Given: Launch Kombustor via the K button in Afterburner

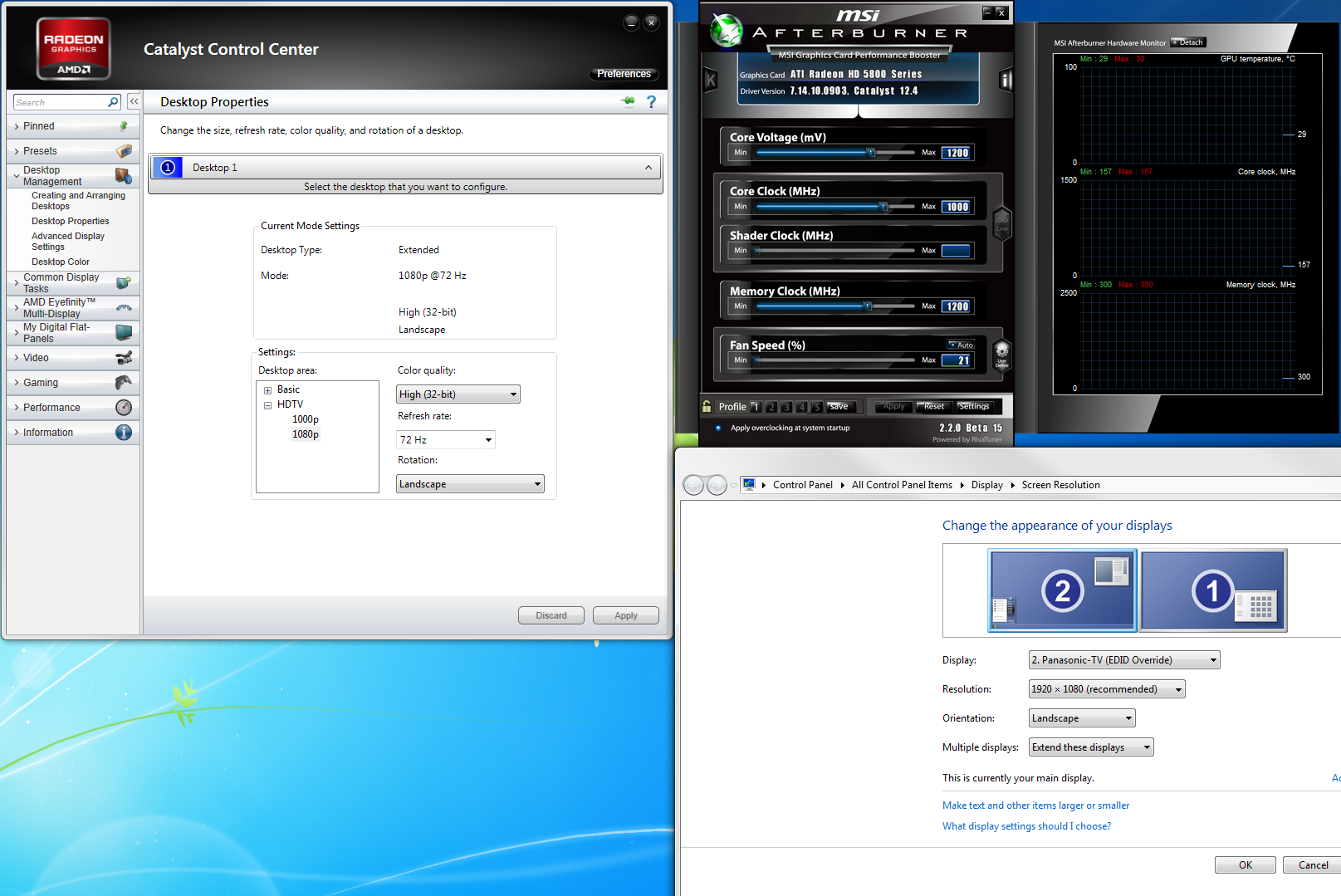Looking at the screenshot, I should point(711,81).
